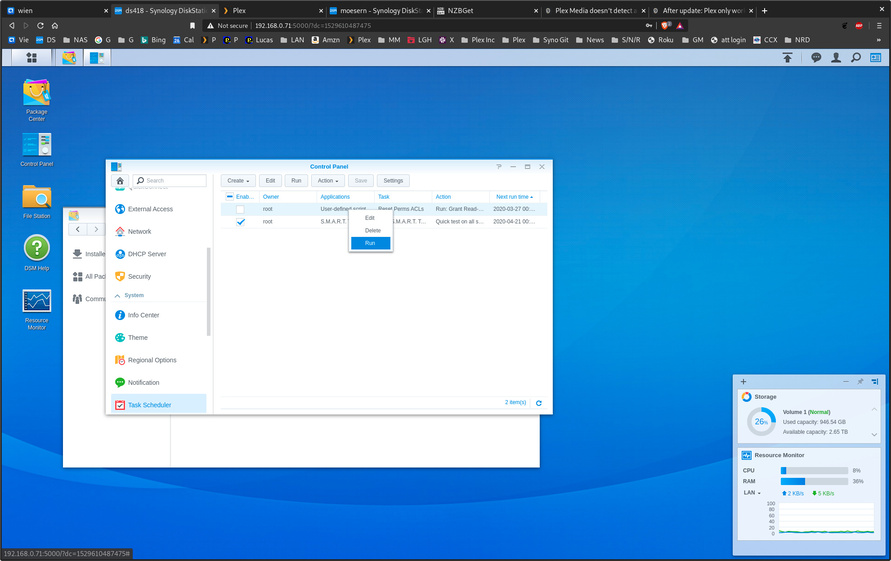Choose Edit in context menu

(x=370, y=218)
